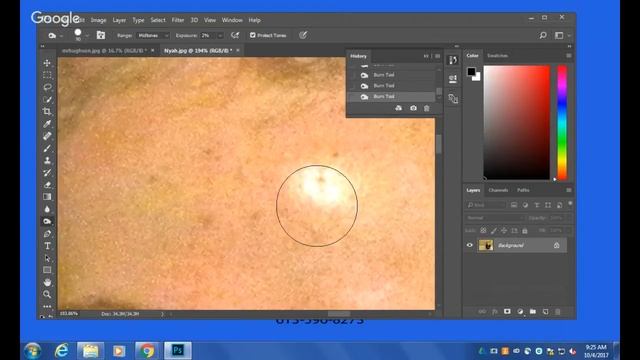Viewport: 640px width, 360px height.
Task: Open the Exposure slider dropdown arrow
Action: 220,36
